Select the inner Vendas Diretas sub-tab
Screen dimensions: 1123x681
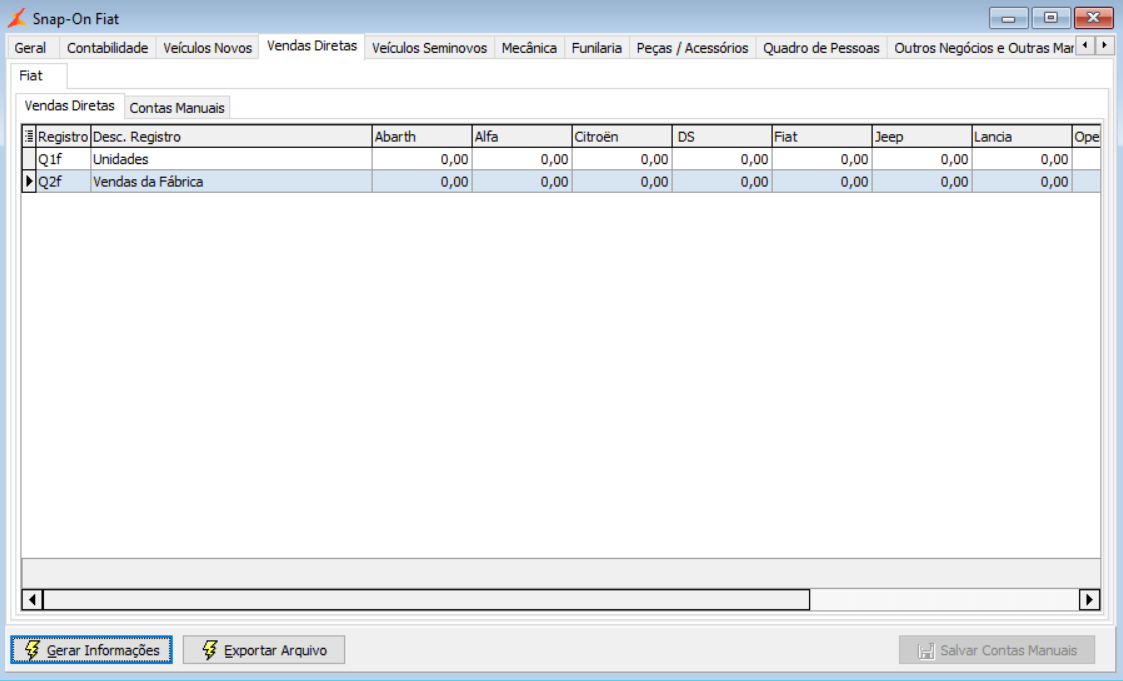click(x=69, y=105)
